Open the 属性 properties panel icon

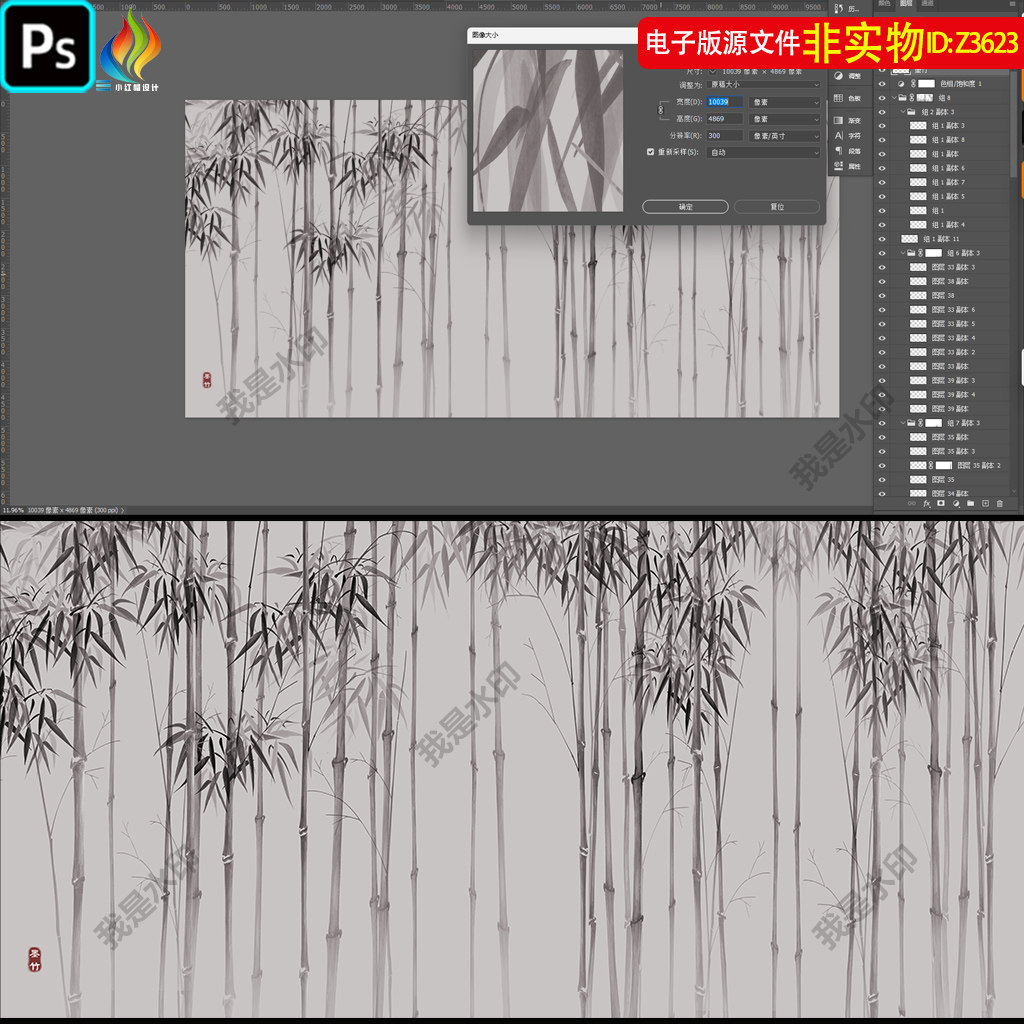[839, 166]
